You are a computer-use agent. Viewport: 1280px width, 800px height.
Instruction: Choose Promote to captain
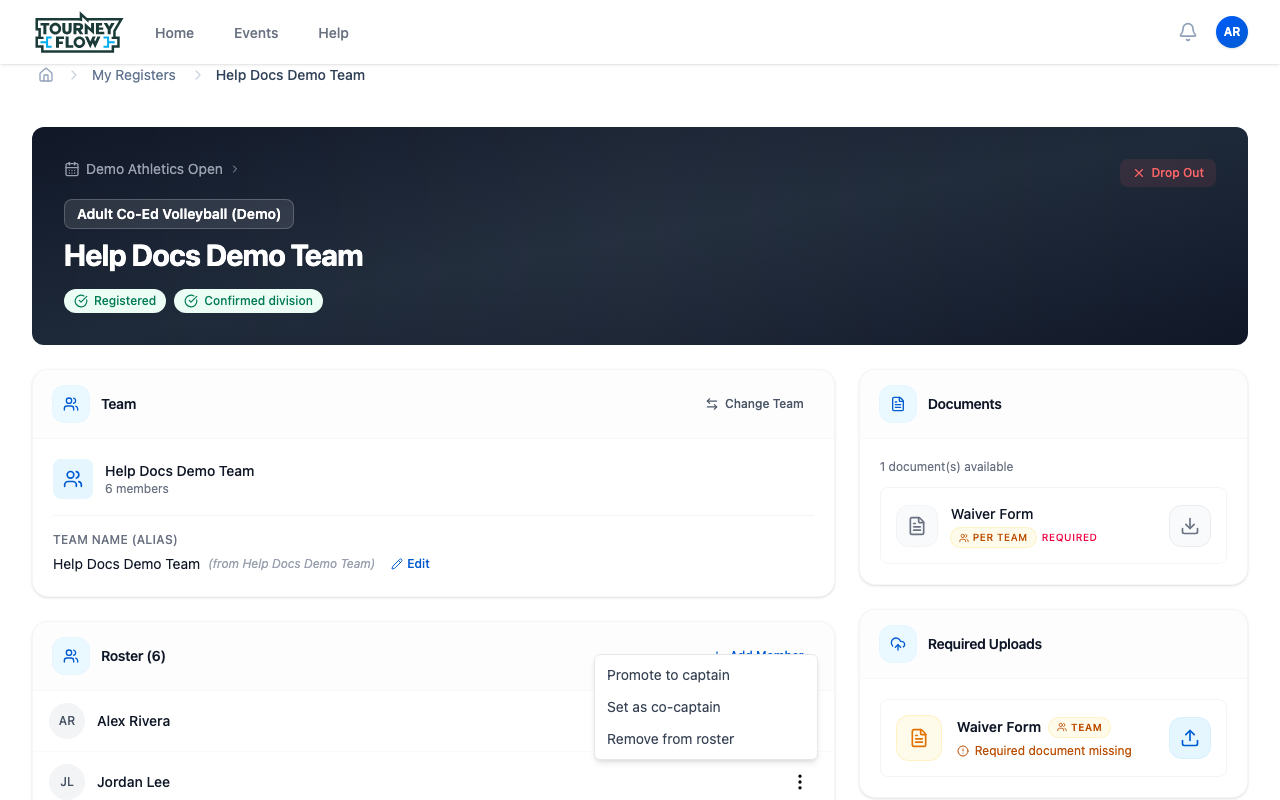706,675
